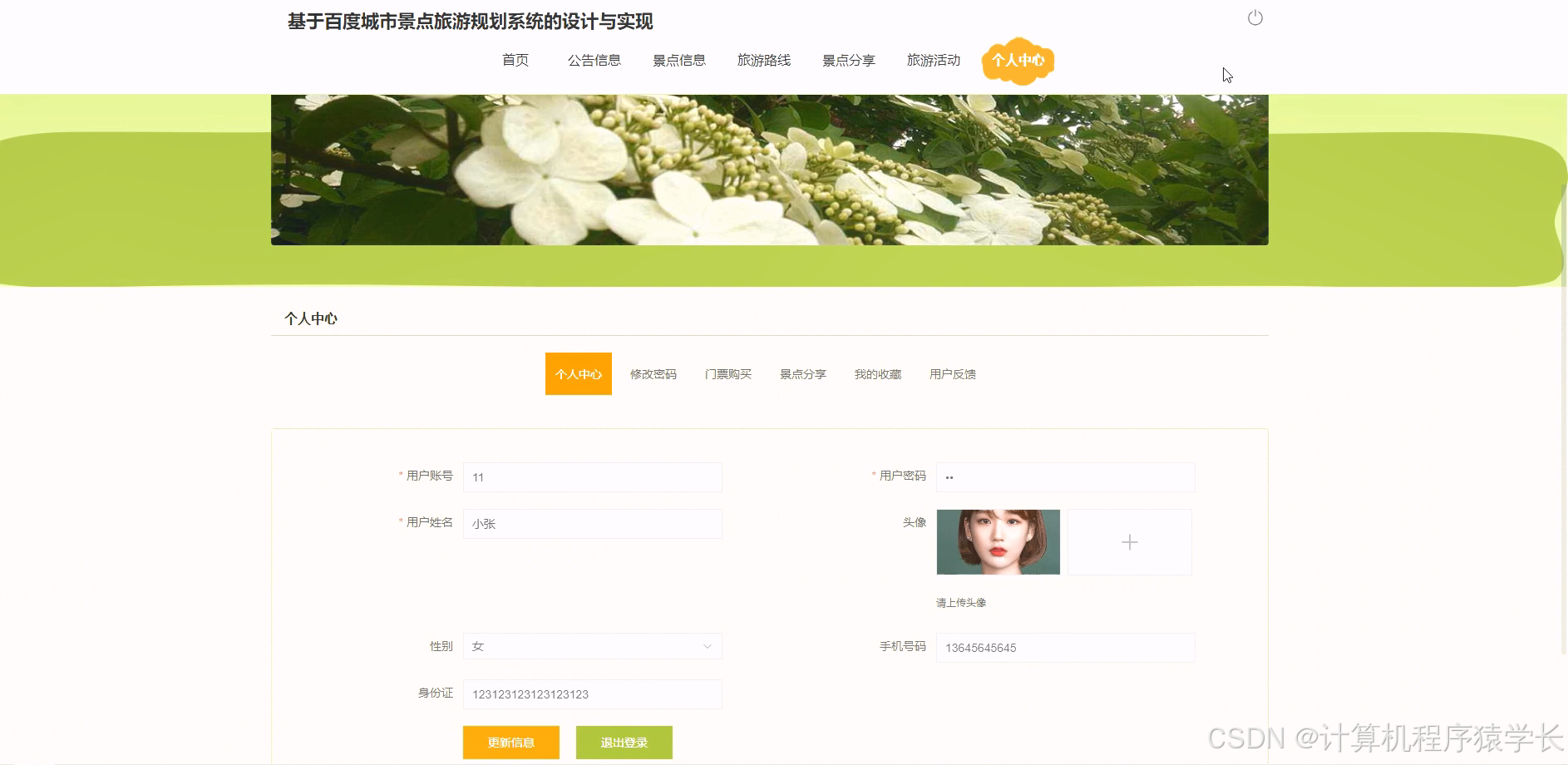
Task: Select the highlighted 个人中心 tab
Action: point(578,373)
